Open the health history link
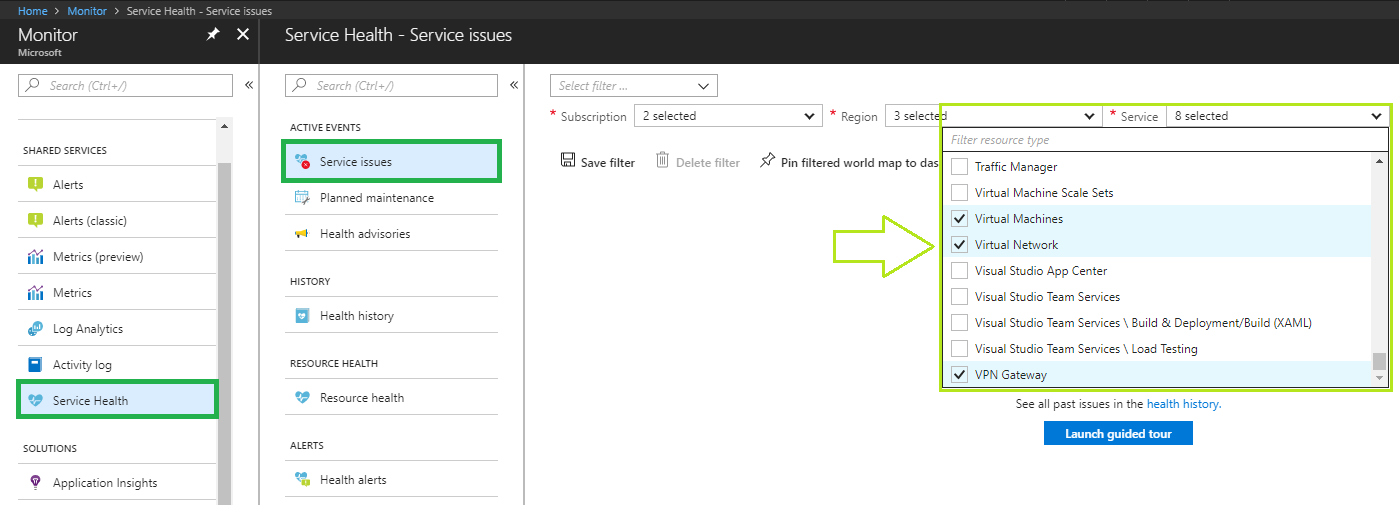The height and width of the screenshot is (505, 1399). pyautogui.click(x=1183, y=405)
